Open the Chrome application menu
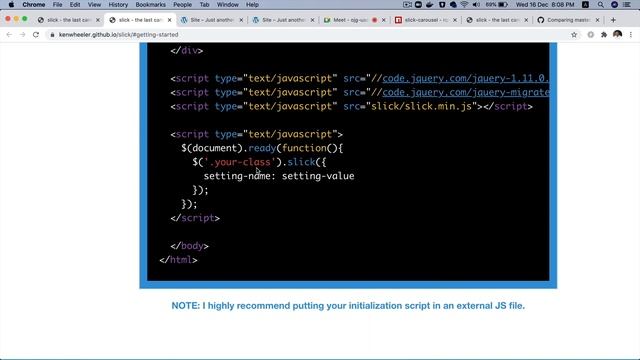This screenshot has width=640, height=360. (x=33, y=4)
